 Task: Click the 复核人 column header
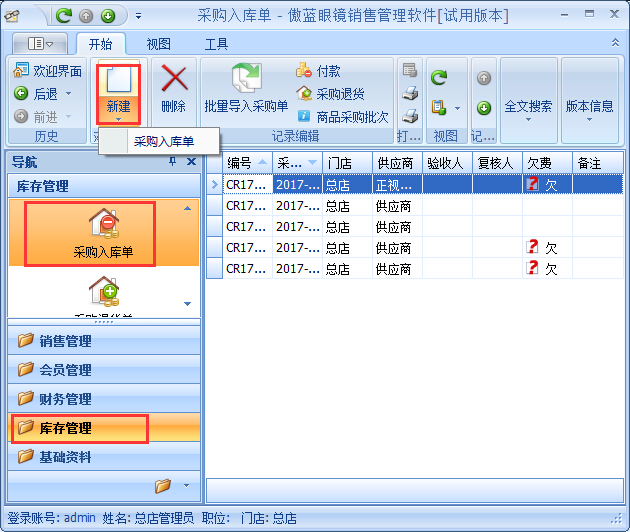click(497, 163)
